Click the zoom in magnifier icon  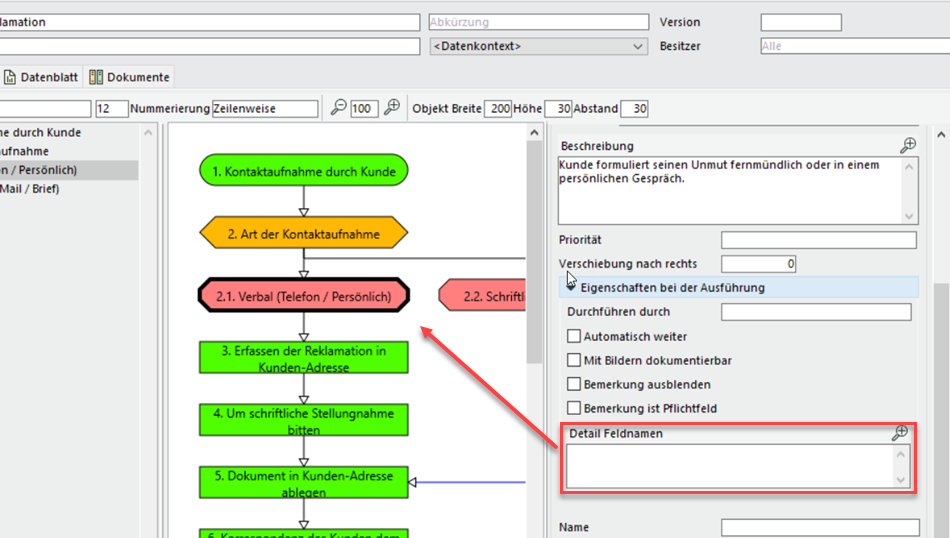point(391,108)
